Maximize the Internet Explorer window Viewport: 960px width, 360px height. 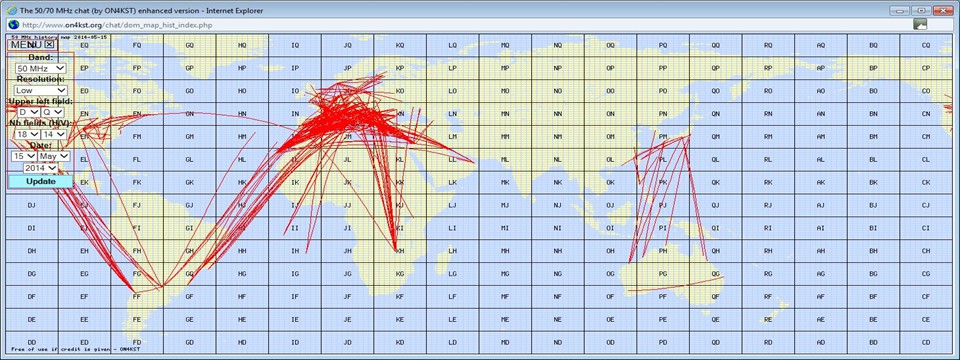pos(920,10)
